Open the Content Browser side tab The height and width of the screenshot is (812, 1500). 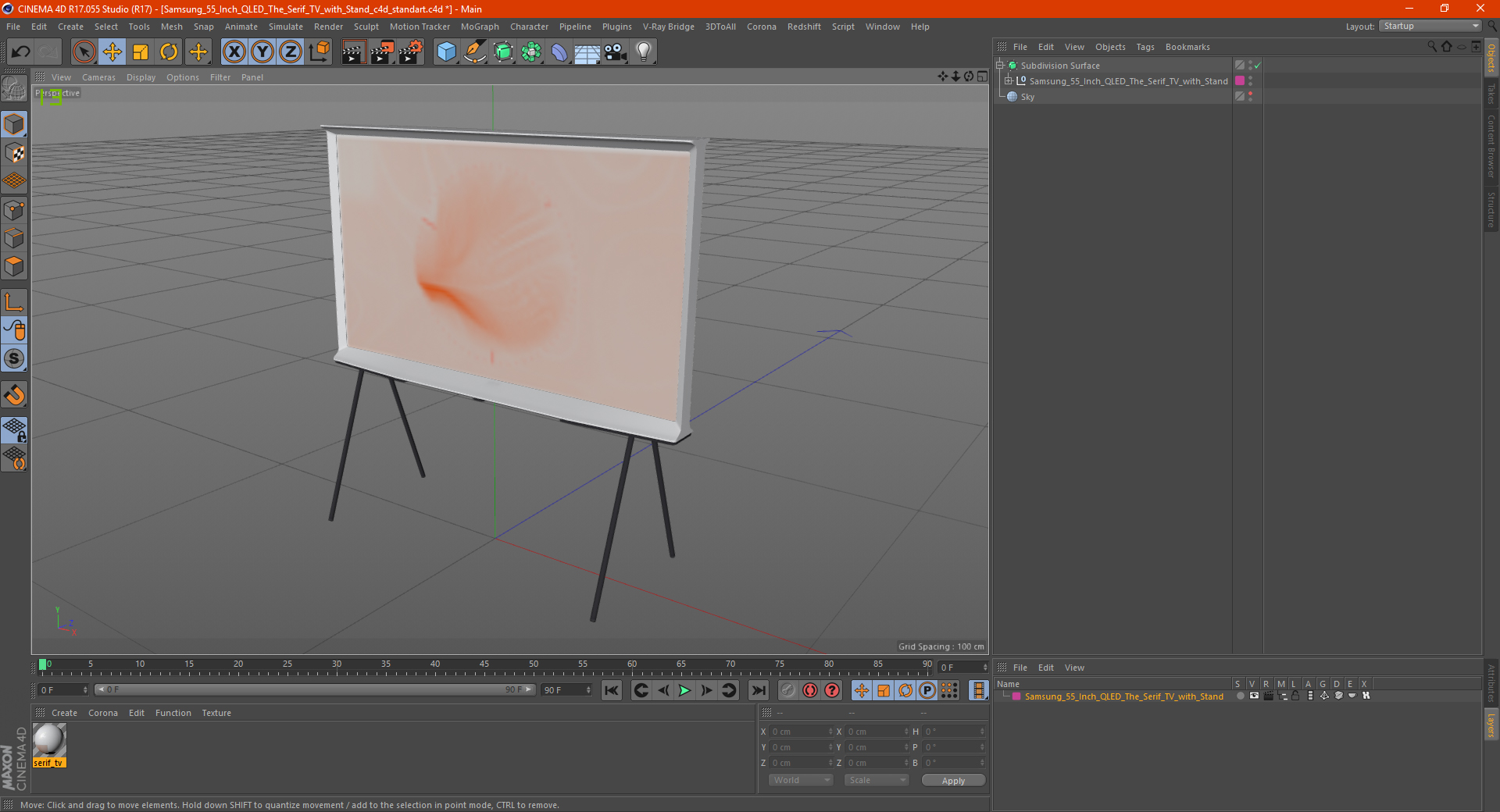[1491, 146]
